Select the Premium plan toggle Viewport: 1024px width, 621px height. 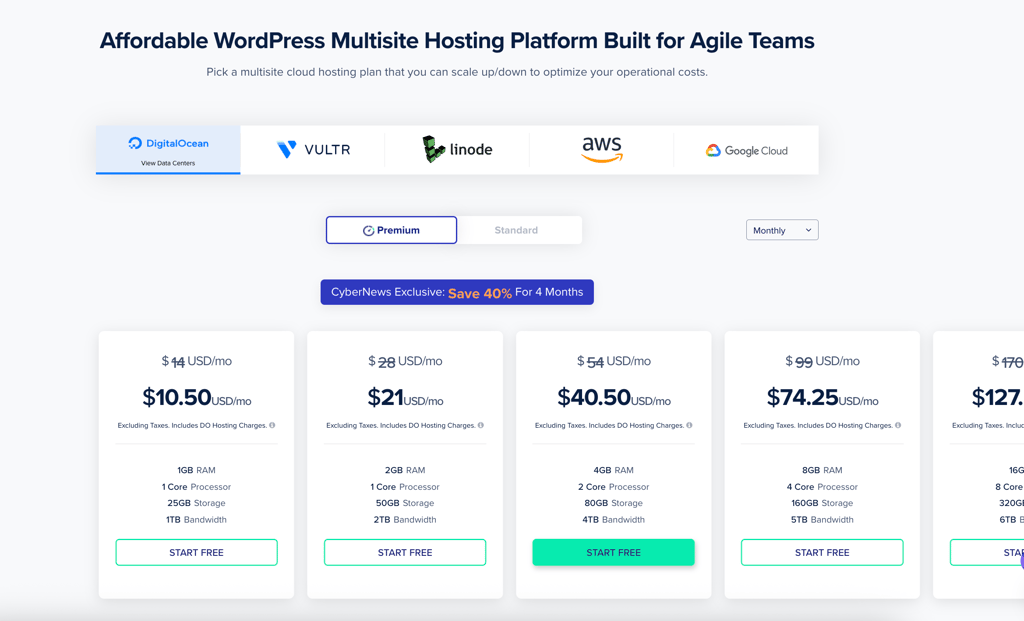pos(391,230)
